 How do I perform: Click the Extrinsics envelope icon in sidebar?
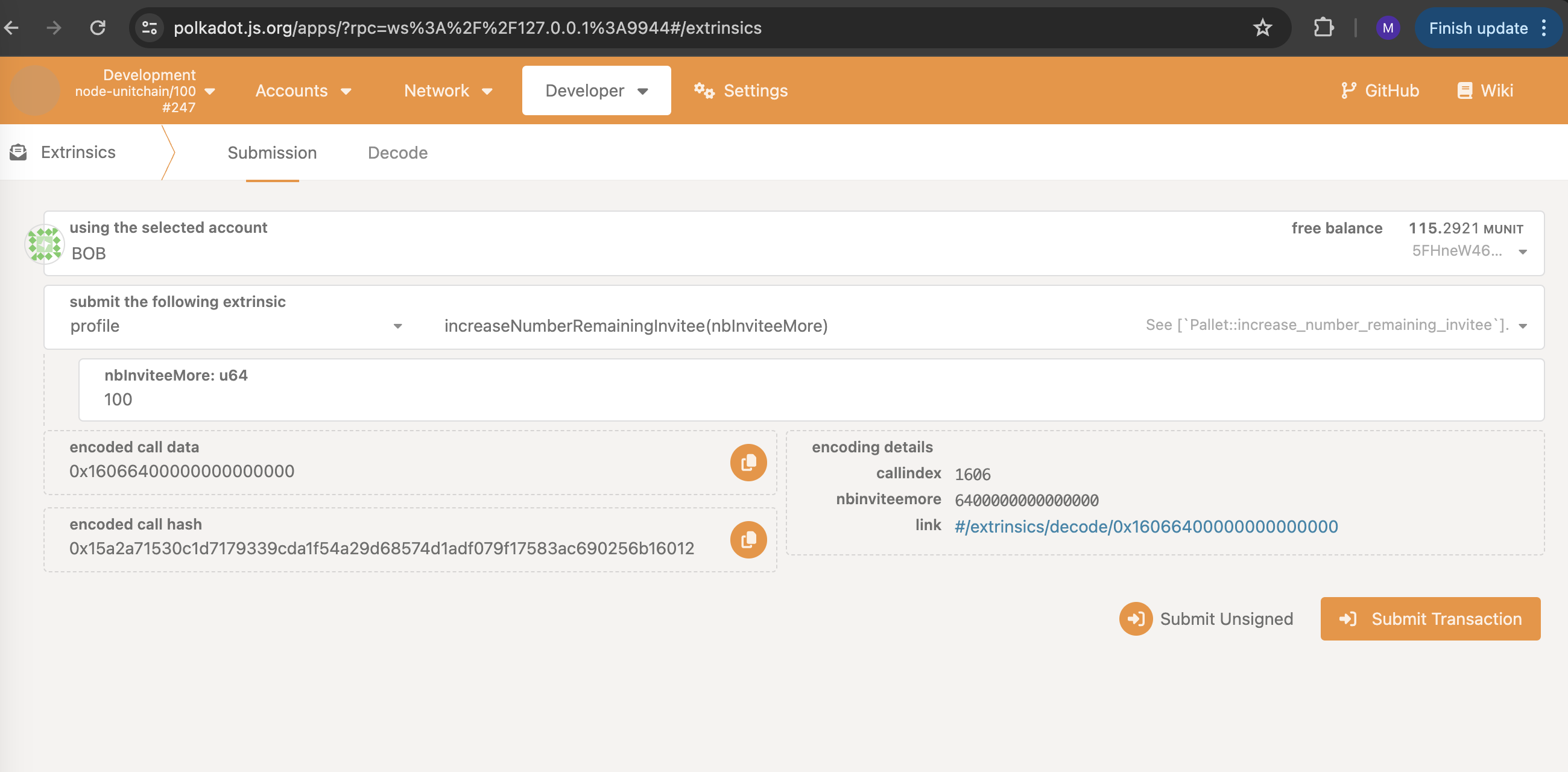[x=17, y=151]
